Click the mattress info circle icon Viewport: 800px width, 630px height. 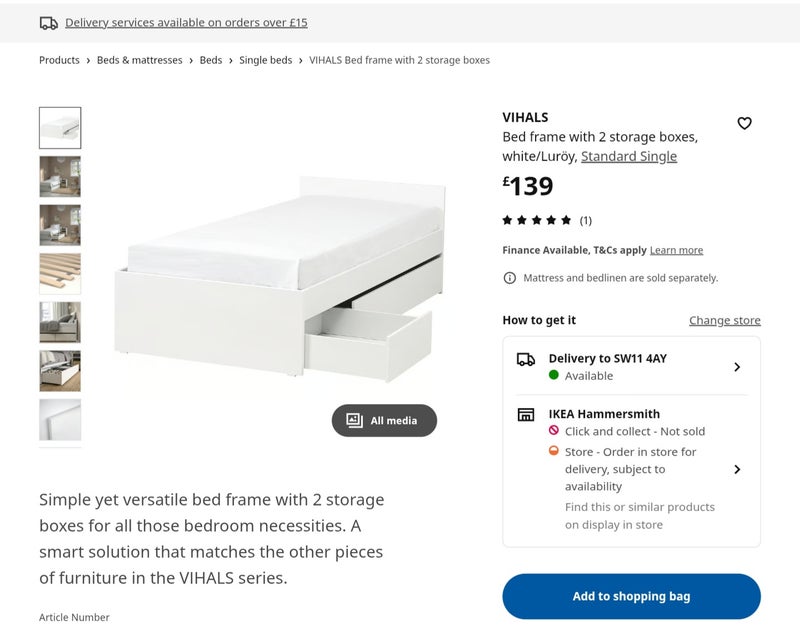pyautogui.click(x=510, y=278)
